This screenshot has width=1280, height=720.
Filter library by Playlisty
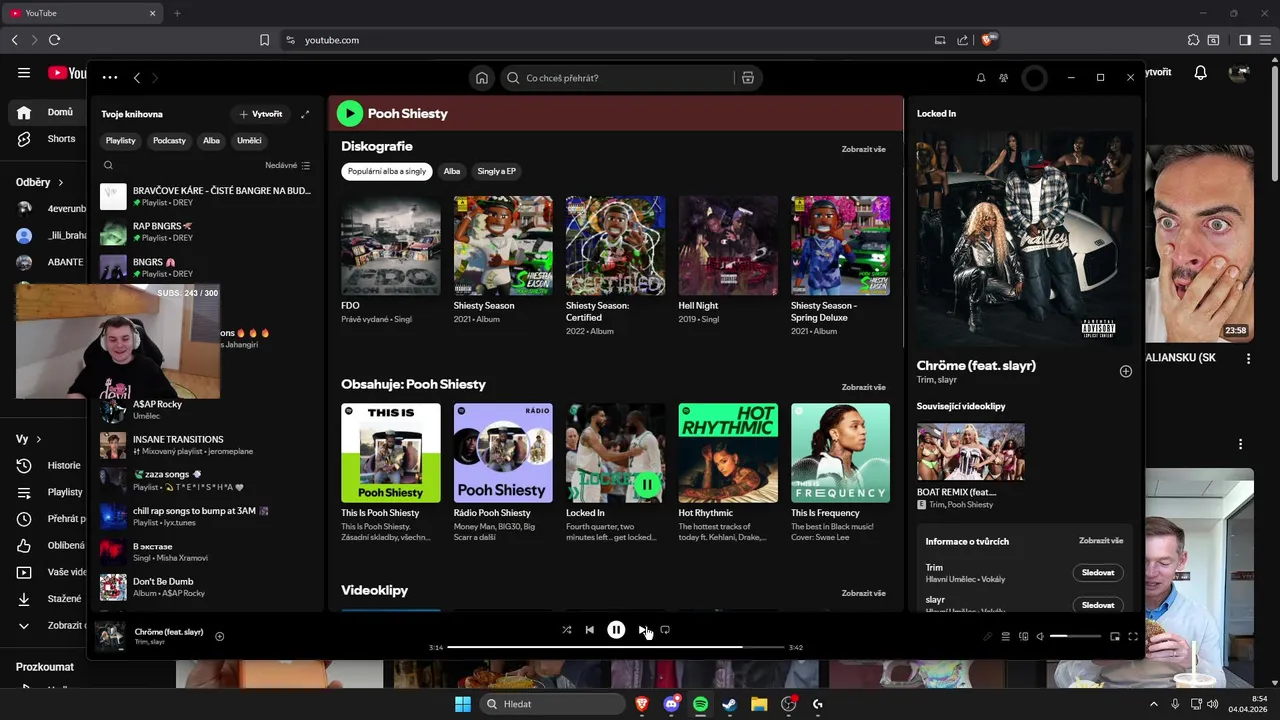(x=121, y=141)
